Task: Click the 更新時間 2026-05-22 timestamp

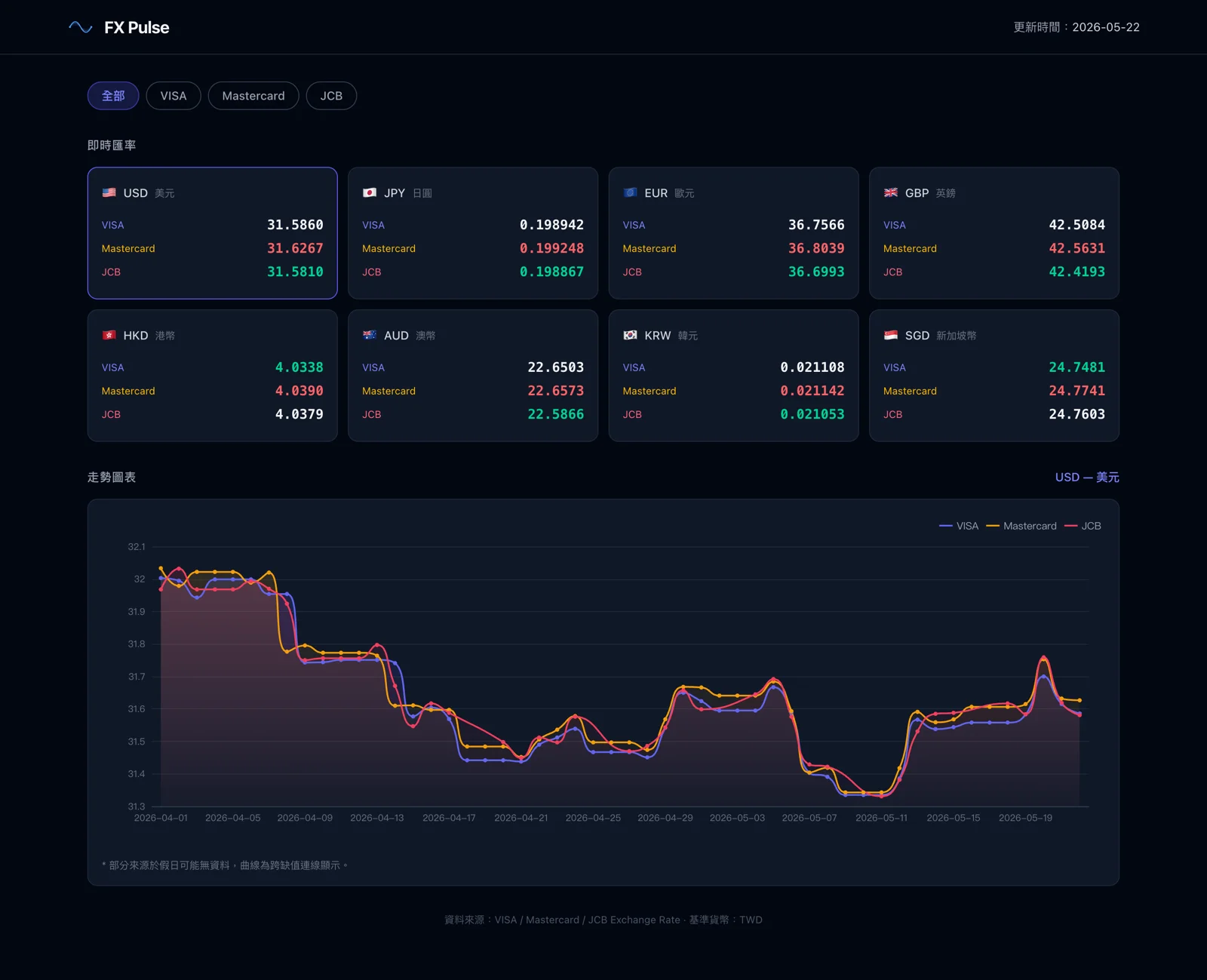Action: (x=1076, y=27)
